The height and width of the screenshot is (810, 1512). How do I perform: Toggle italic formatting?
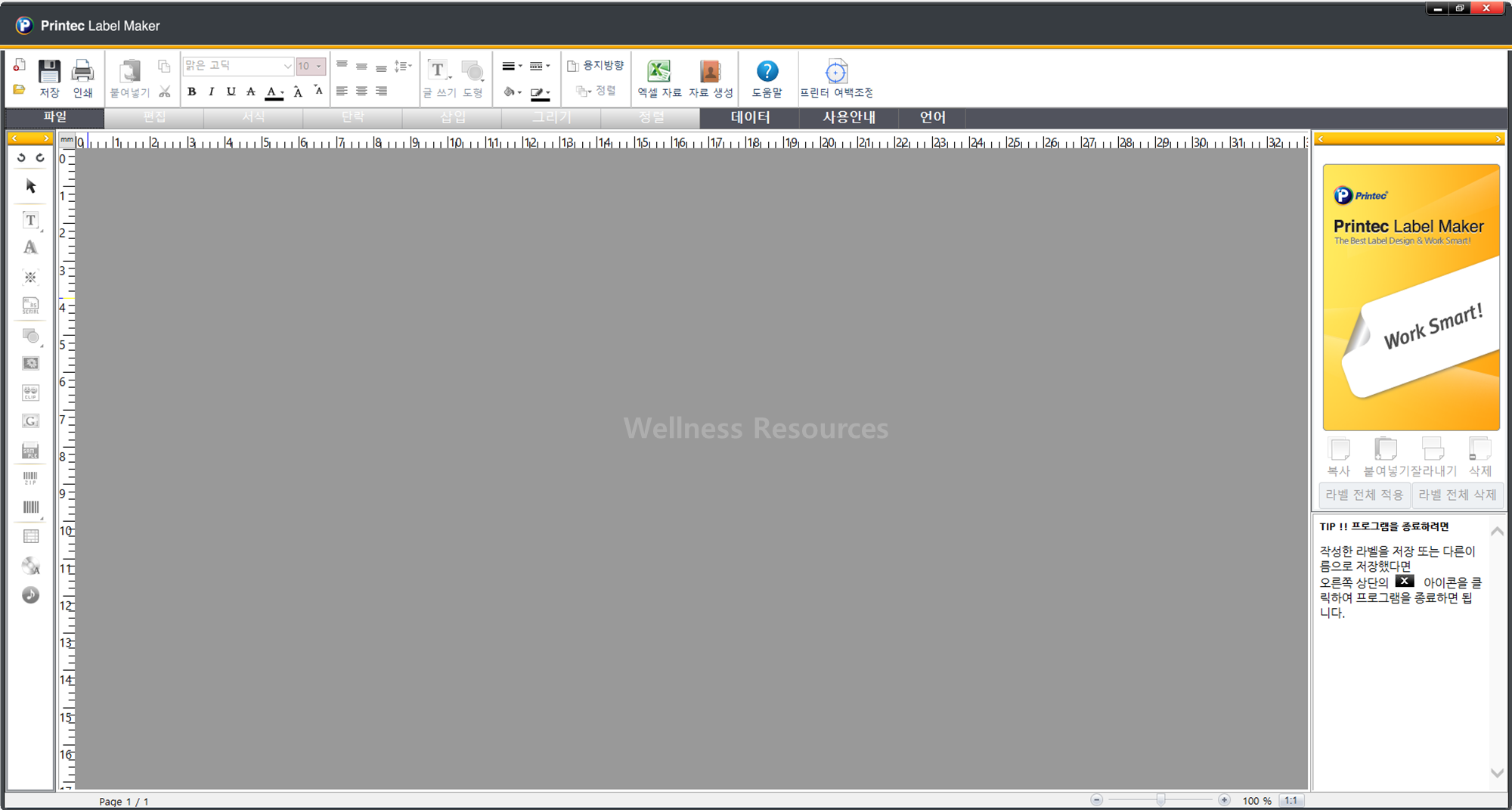point(212,92)
